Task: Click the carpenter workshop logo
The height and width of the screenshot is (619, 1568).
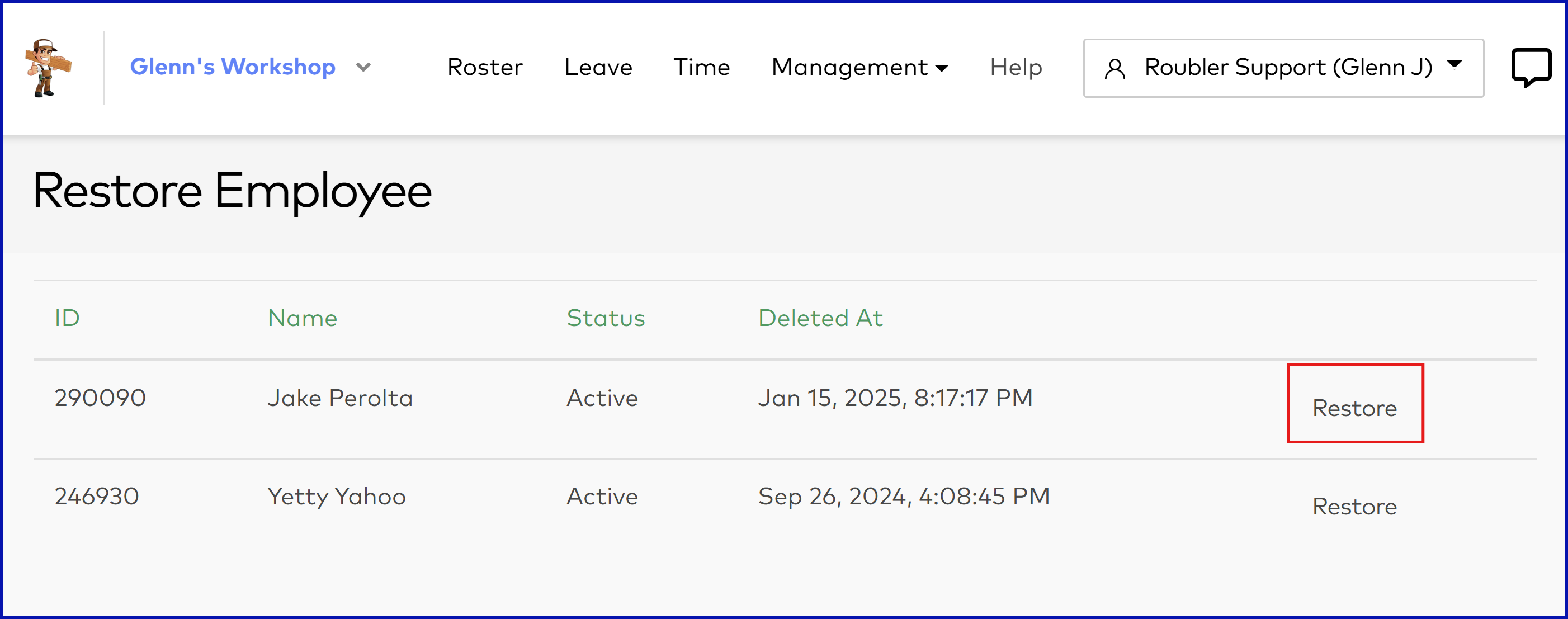Action: click(48, 68)
